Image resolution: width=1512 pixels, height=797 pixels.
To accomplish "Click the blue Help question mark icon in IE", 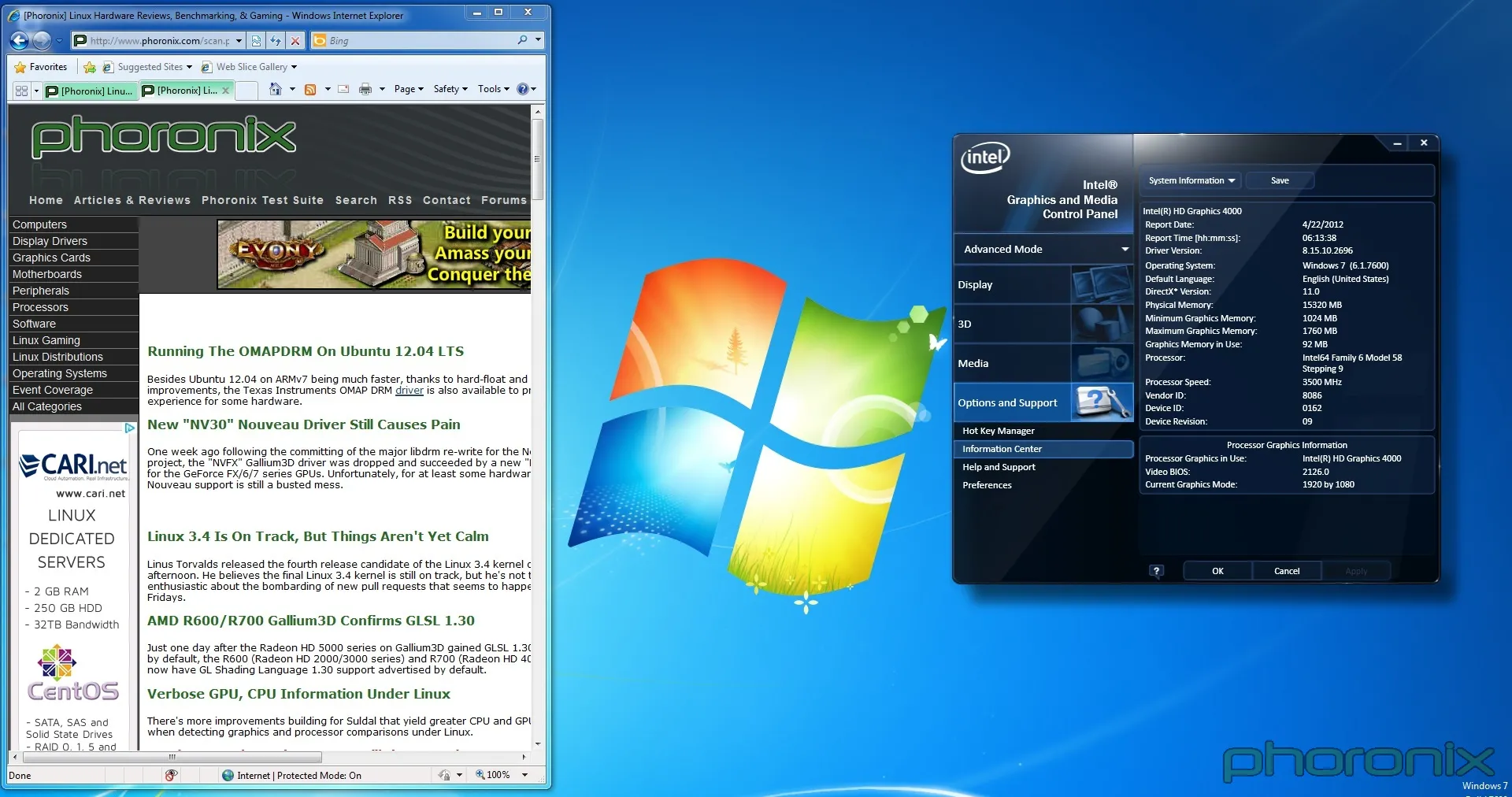I will pos(522,89).
